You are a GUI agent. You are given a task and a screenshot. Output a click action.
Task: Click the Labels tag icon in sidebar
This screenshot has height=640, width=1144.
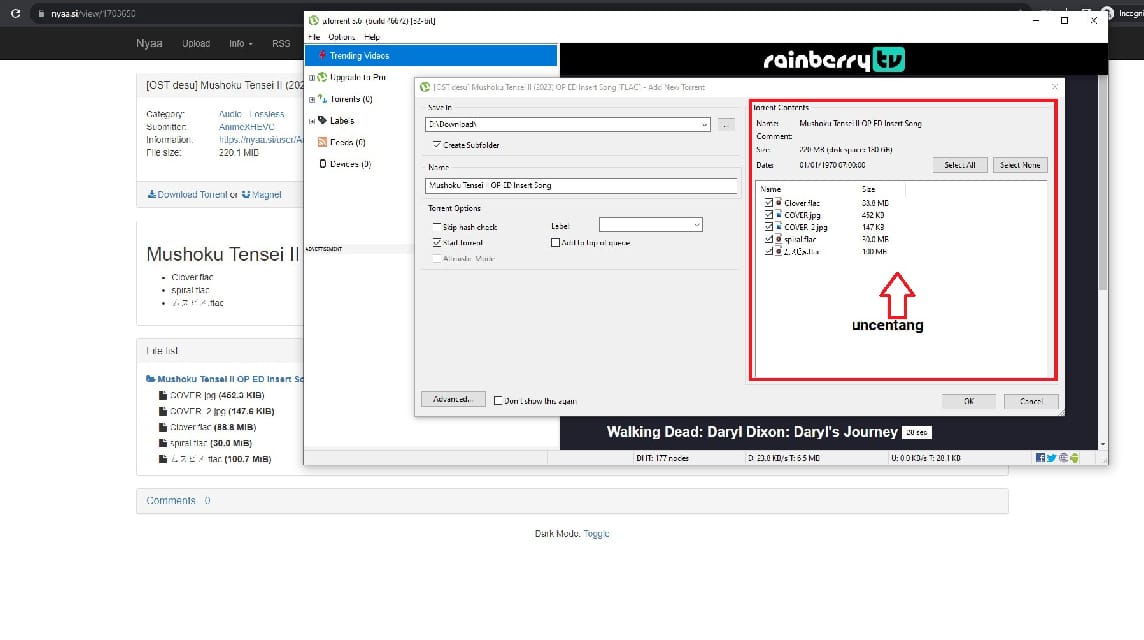(322, 120)
